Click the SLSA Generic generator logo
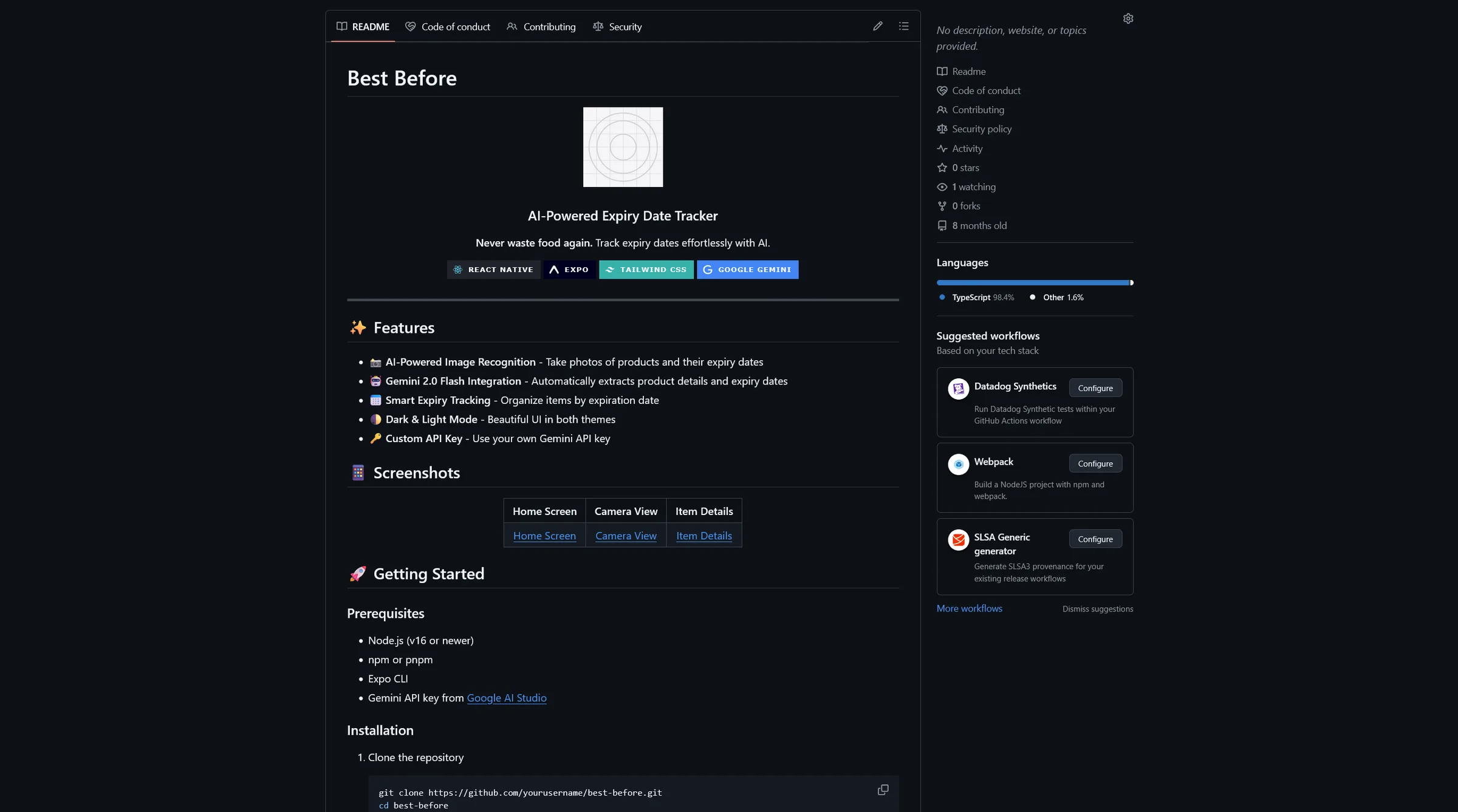Image resolution: width=1458 pixels, height=812 pixels. [x=959, y=540]
